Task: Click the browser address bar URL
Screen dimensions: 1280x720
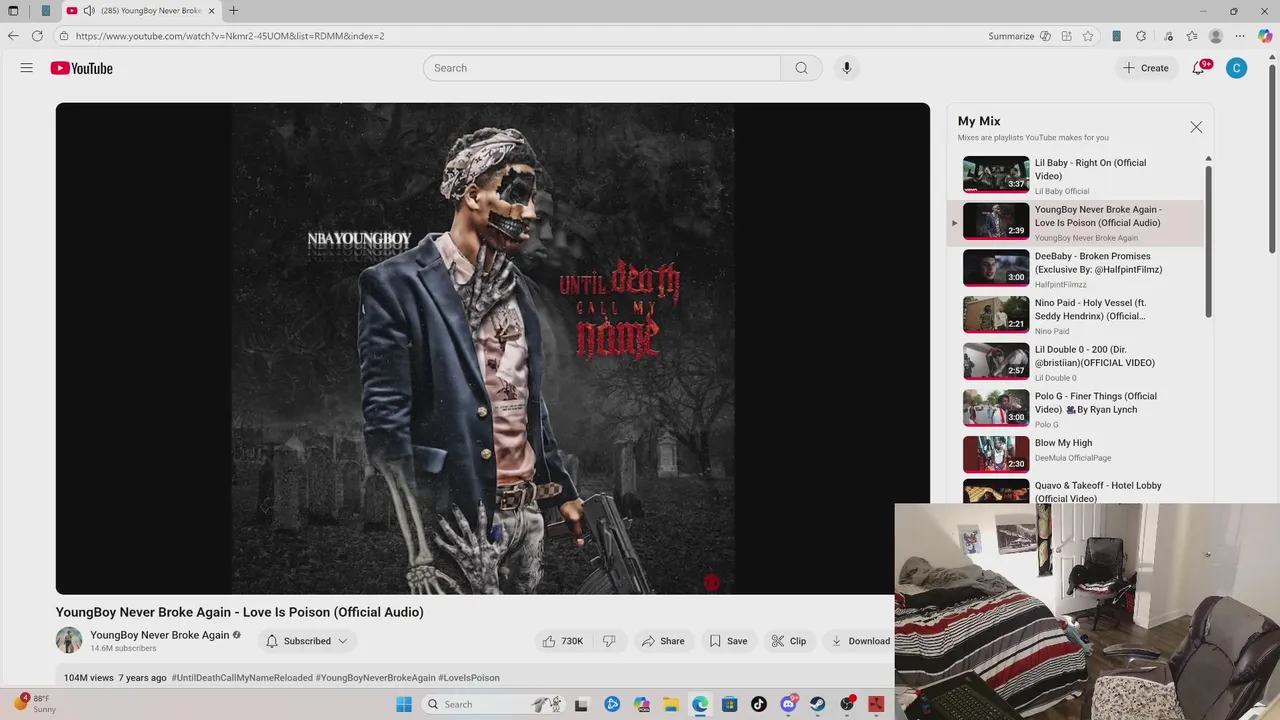Action: (230, 36)
